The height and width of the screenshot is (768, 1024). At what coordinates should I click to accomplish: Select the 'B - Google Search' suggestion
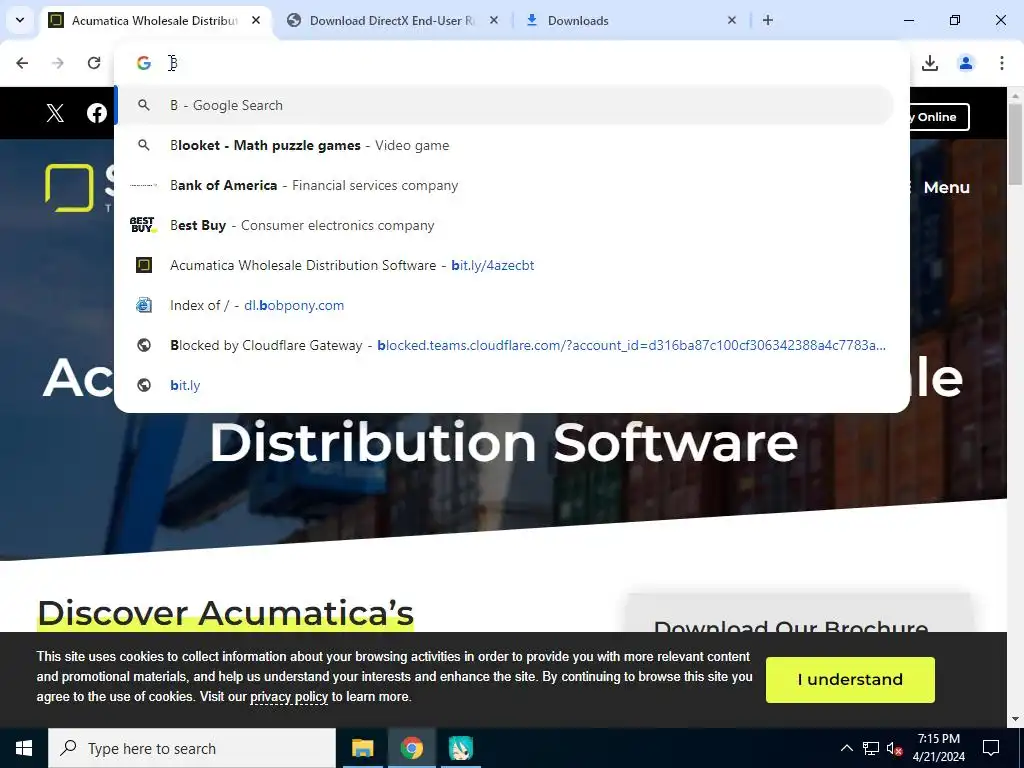point(504,105)
